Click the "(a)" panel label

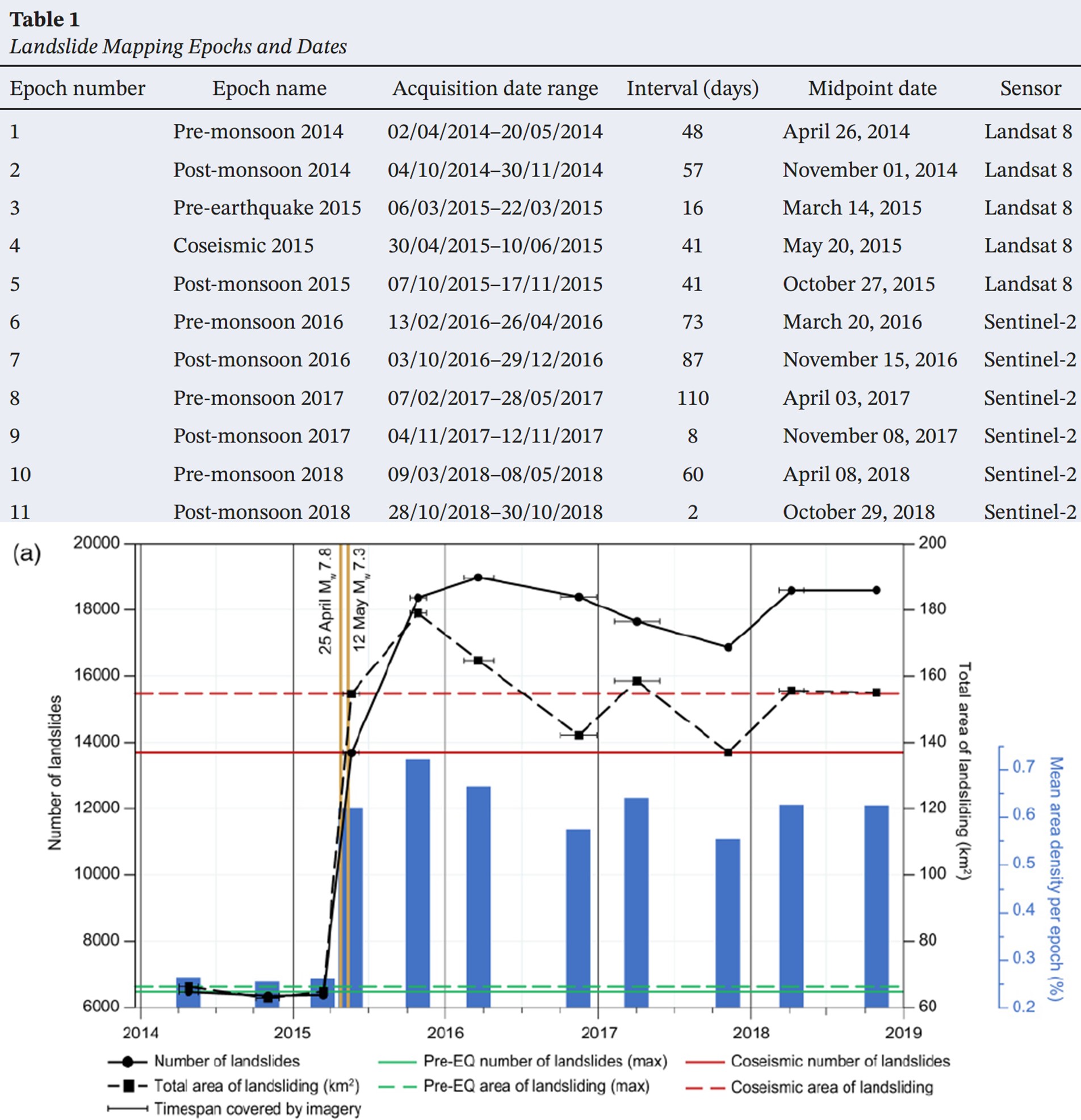27,553
